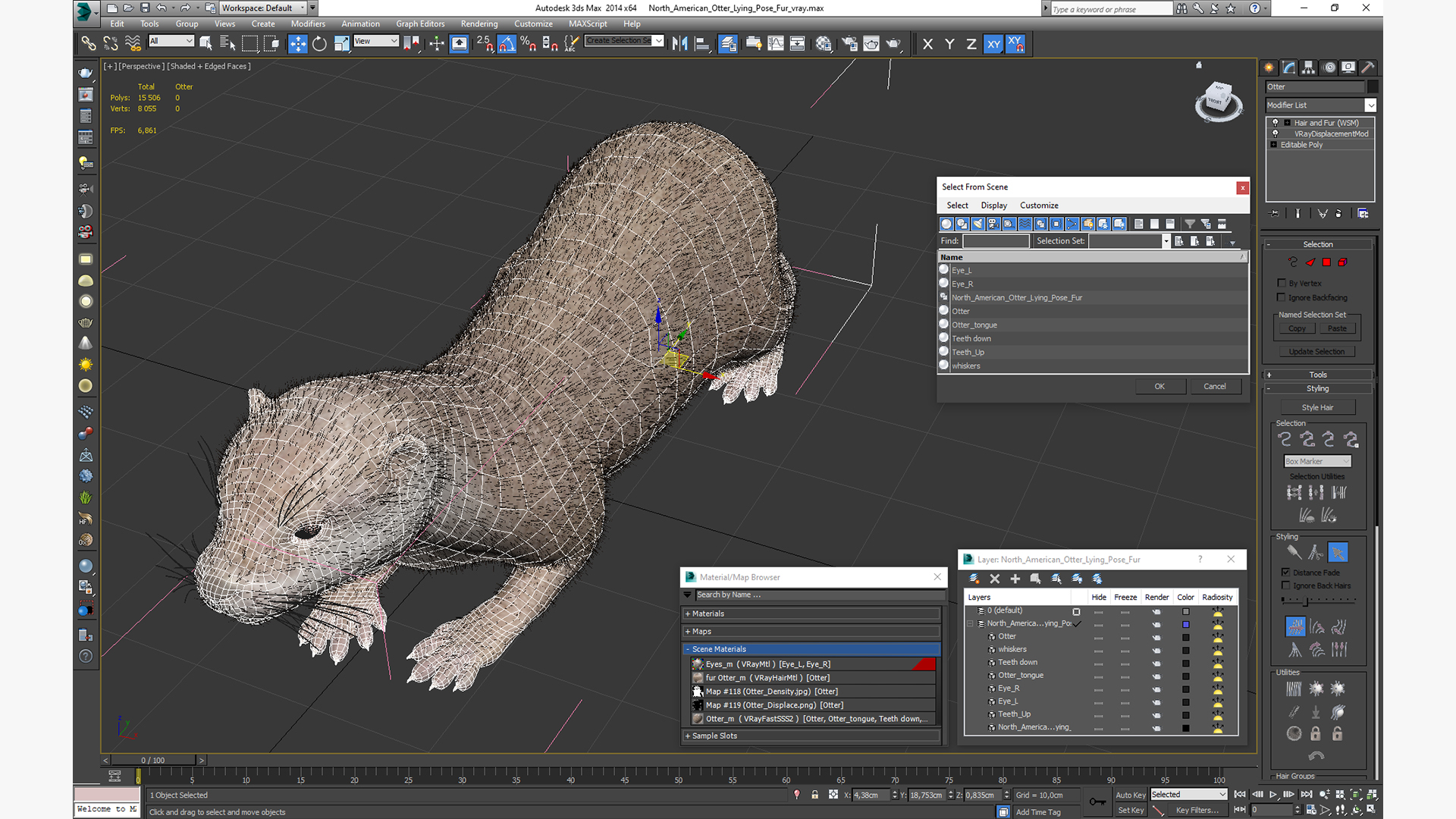Toggle Hide for Otter layer row
The height and width of the screenshot is (819, 1456).
coord(1098,637)
